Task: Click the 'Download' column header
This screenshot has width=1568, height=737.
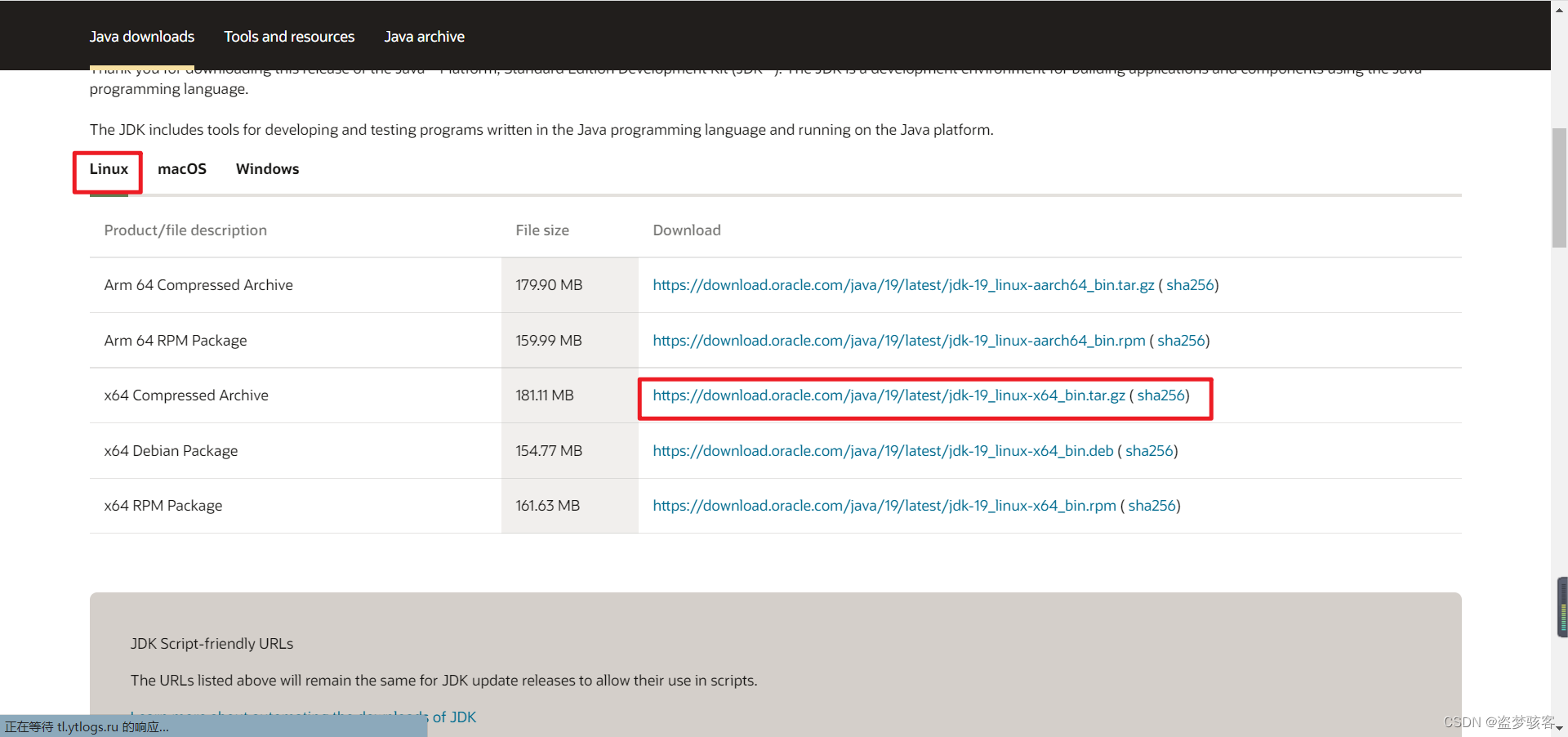Action: pyautogui.click(x=687, y=230)
